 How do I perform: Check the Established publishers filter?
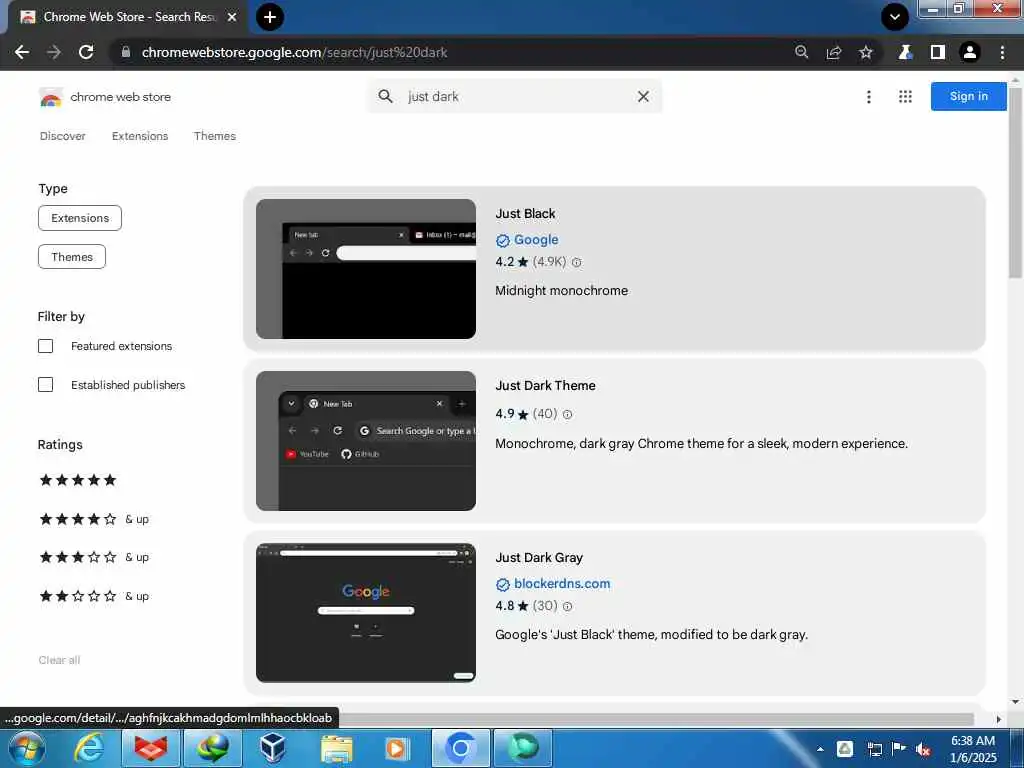point(45,385)
